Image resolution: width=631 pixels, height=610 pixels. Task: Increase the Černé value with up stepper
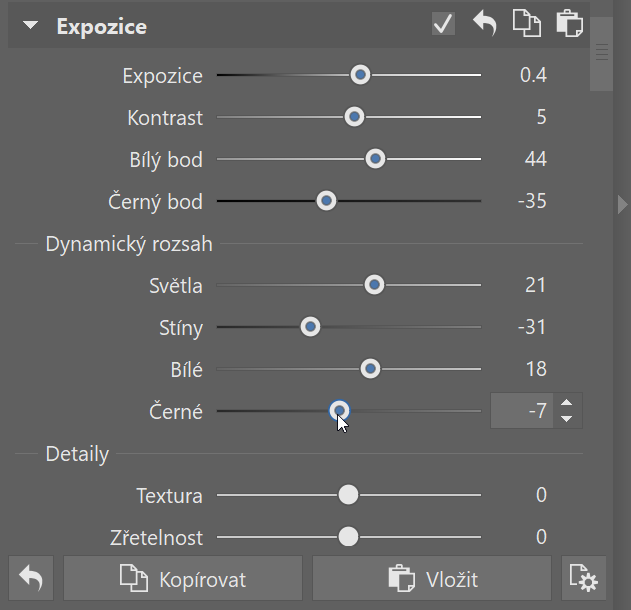[567, 403]
